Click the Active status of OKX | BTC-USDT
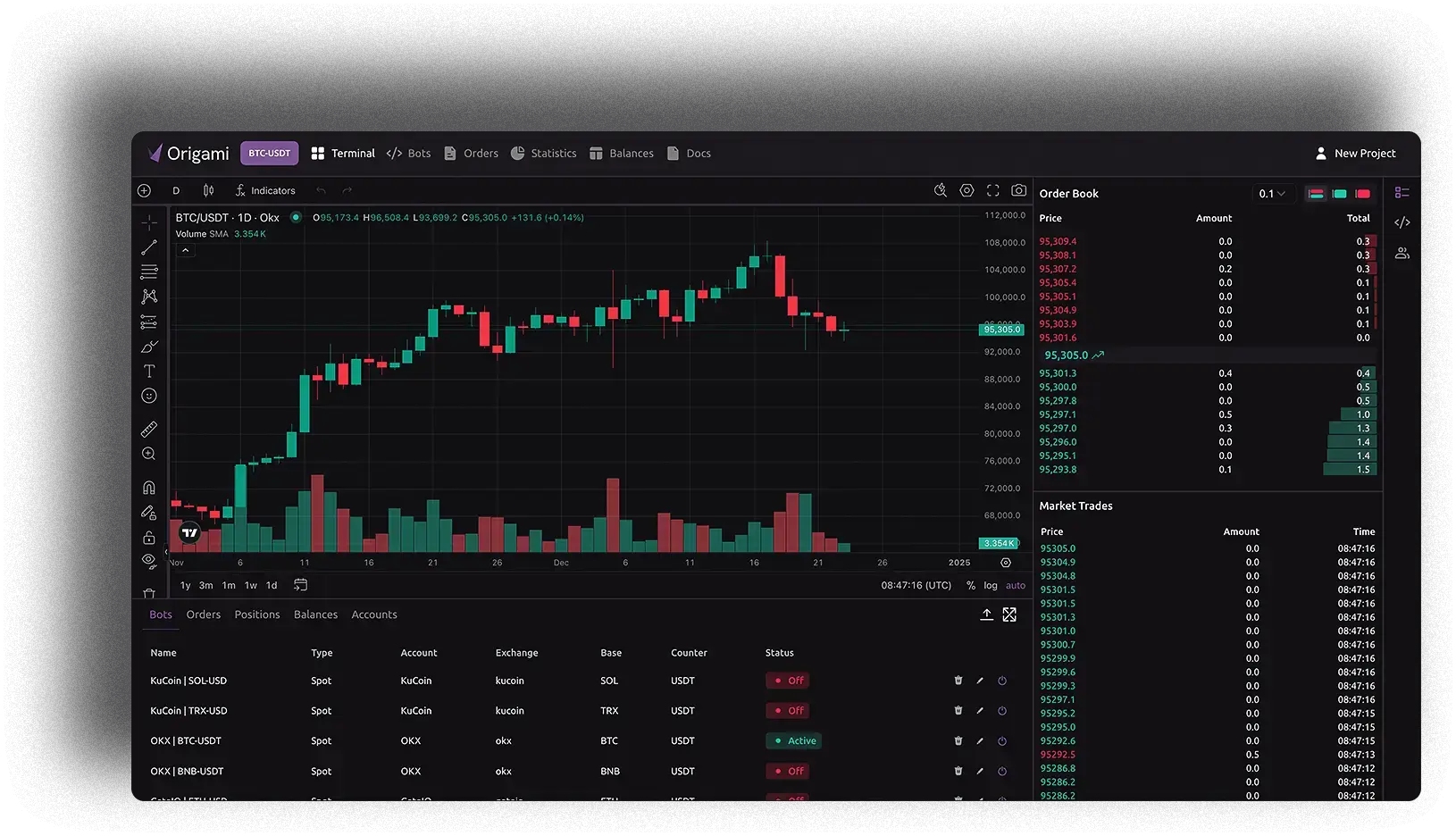The height and width of the screenshot is (836, 1456). [x=795, y=741]
